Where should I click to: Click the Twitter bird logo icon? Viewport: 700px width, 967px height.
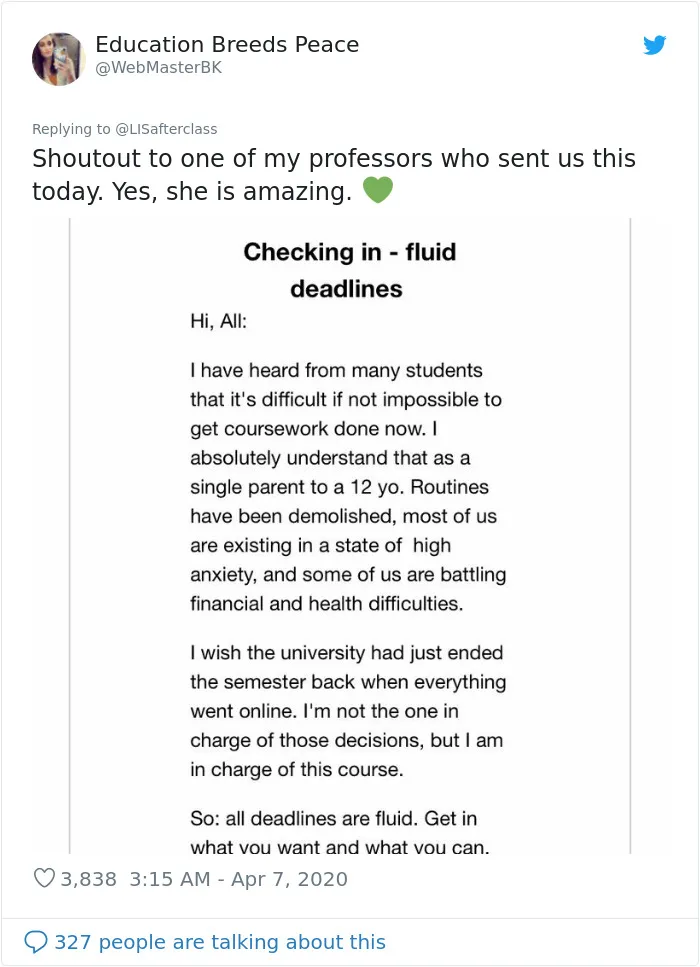click(x=654, y=45)
